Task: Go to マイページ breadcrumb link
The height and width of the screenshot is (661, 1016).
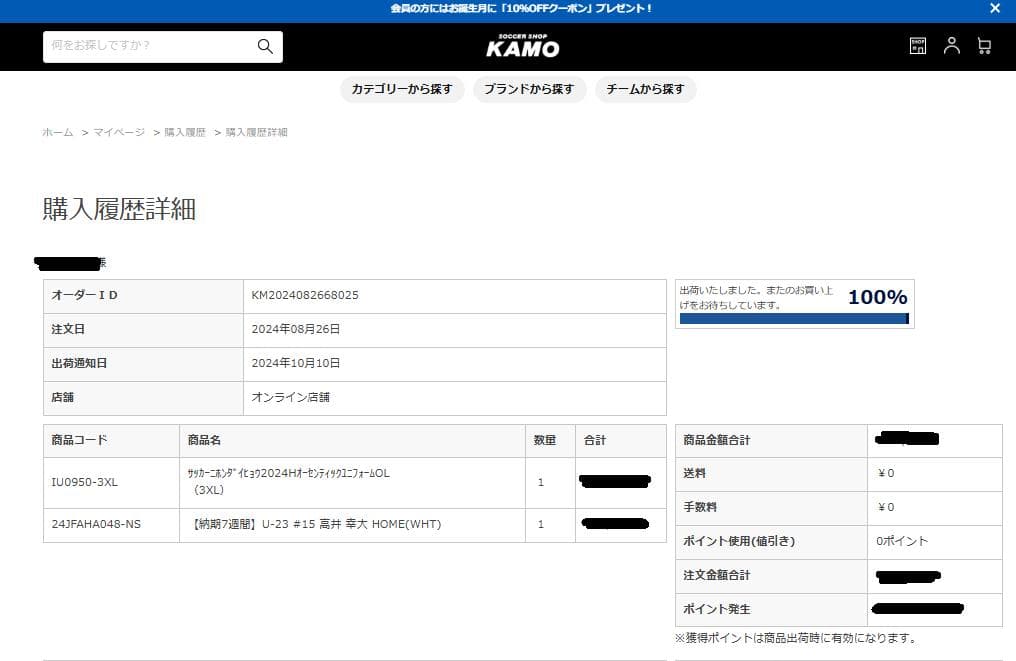Action: click(x=119, y=132)
